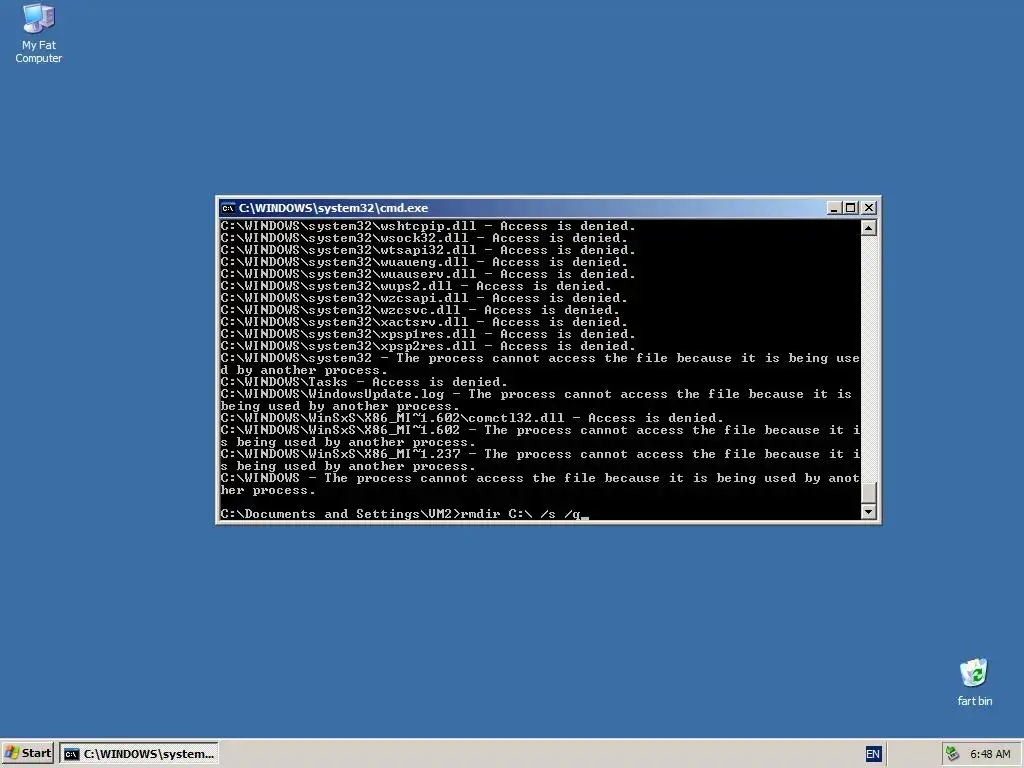Click the xpsp1res.dll access denied line
The image size is (1024, 768).
pos(428,334)
